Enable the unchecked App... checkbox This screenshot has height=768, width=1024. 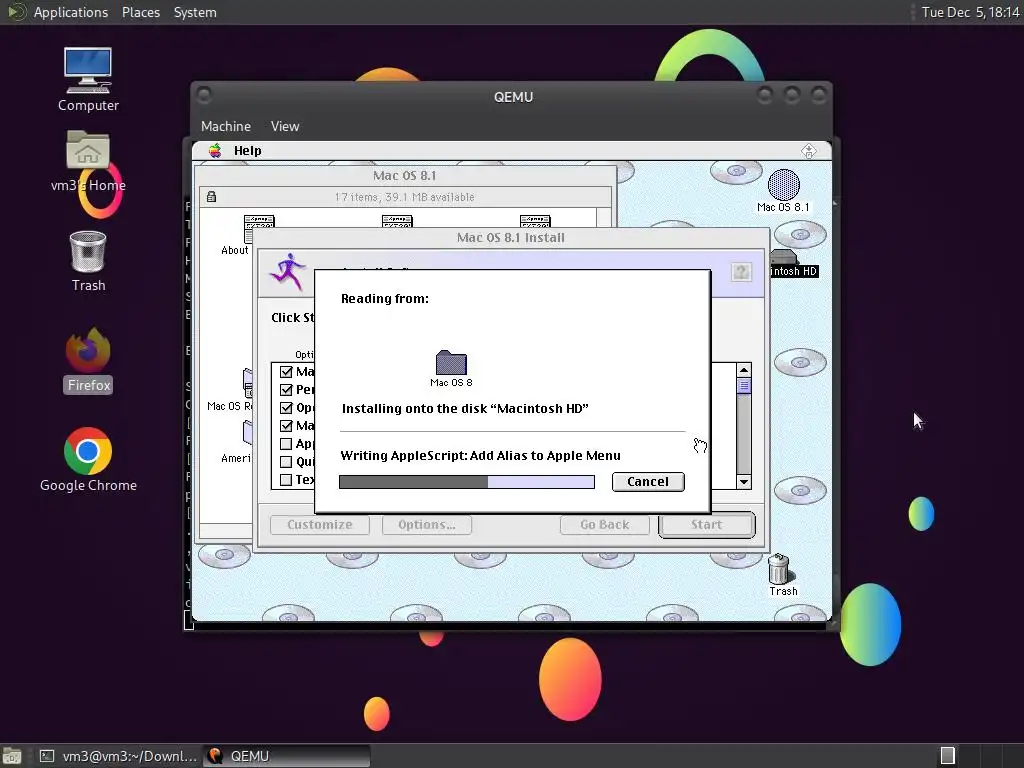[286, 444]
